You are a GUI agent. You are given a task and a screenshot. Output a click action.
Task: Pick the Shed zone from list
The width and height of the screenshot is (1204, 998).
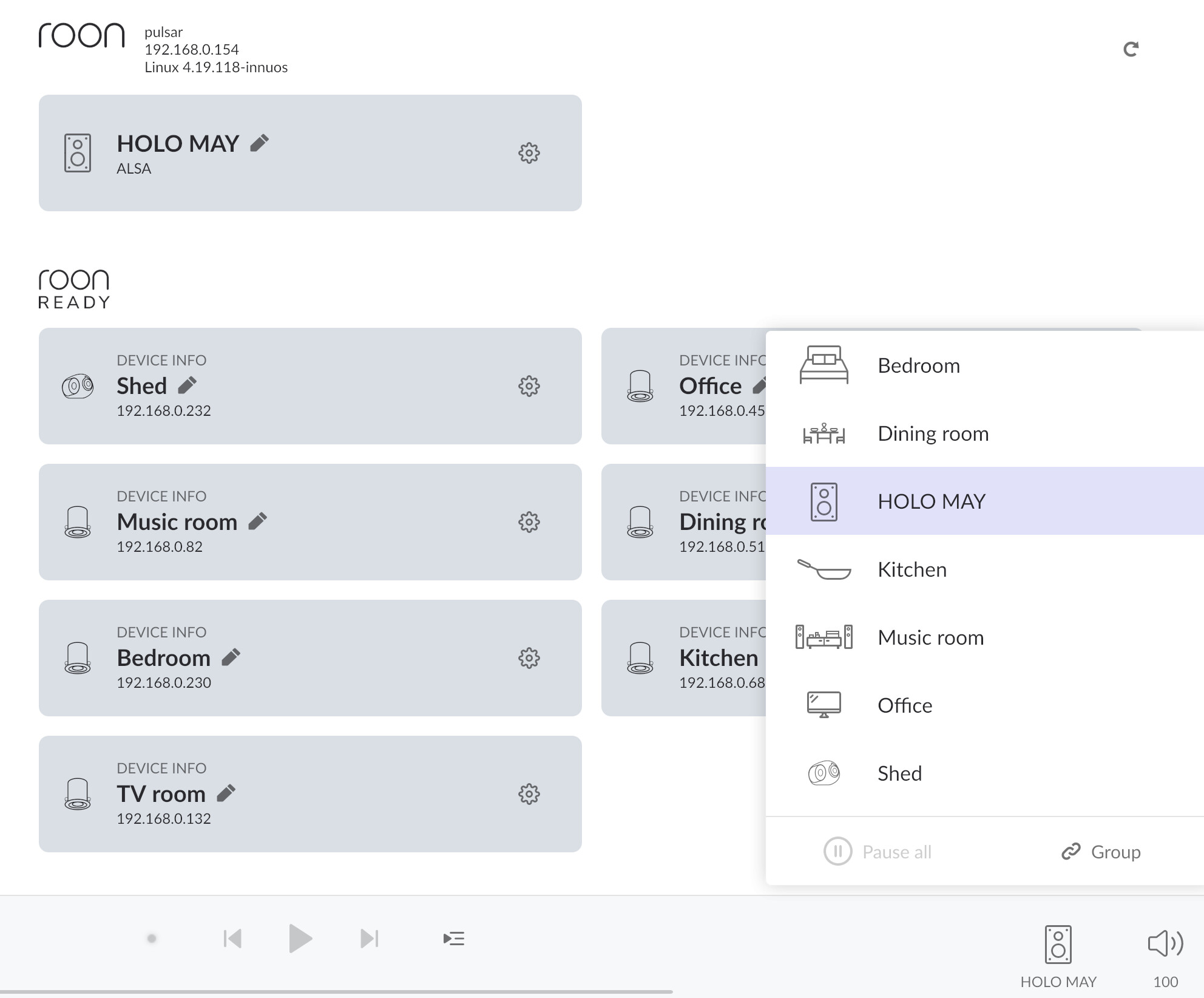click(899, 773)
